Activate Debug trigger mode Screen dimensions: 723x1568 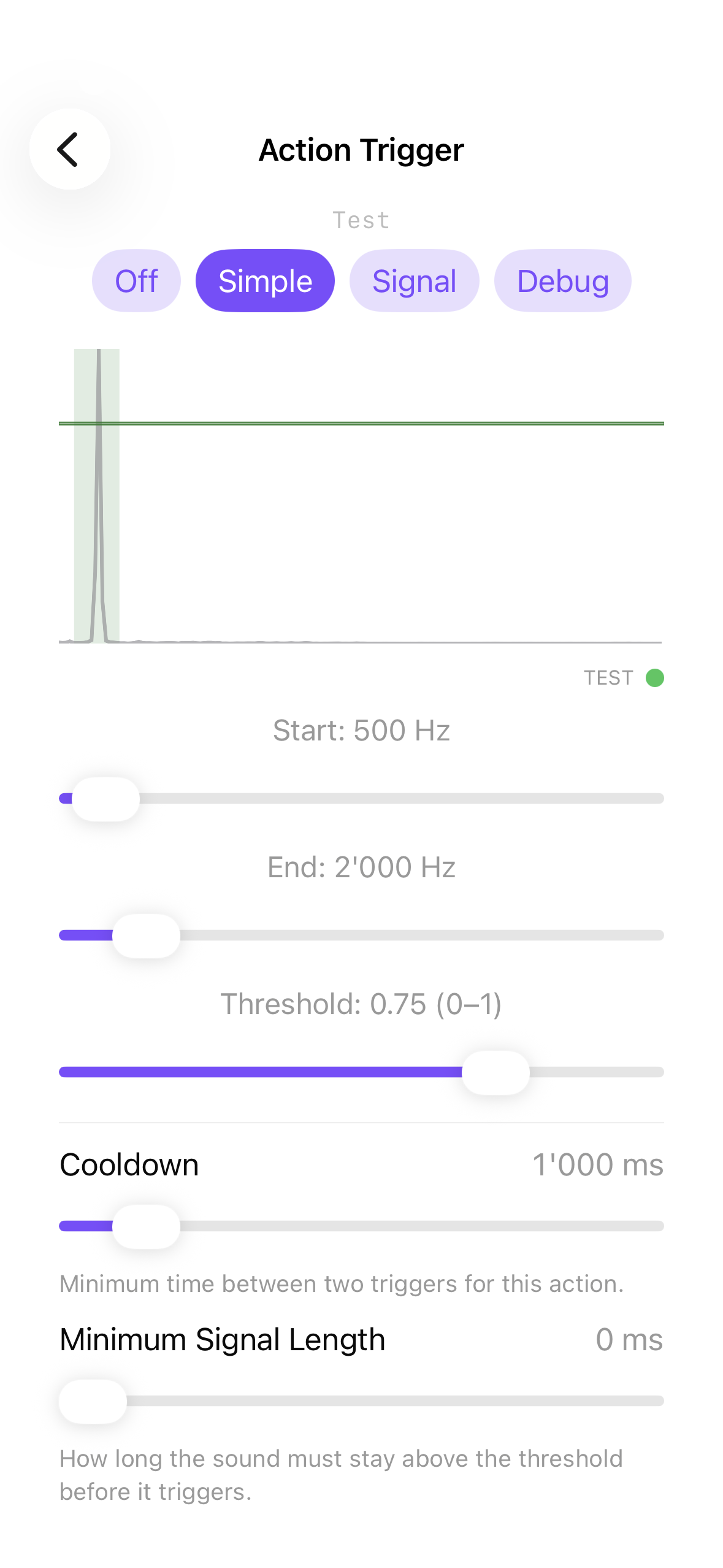pos(562,280)
